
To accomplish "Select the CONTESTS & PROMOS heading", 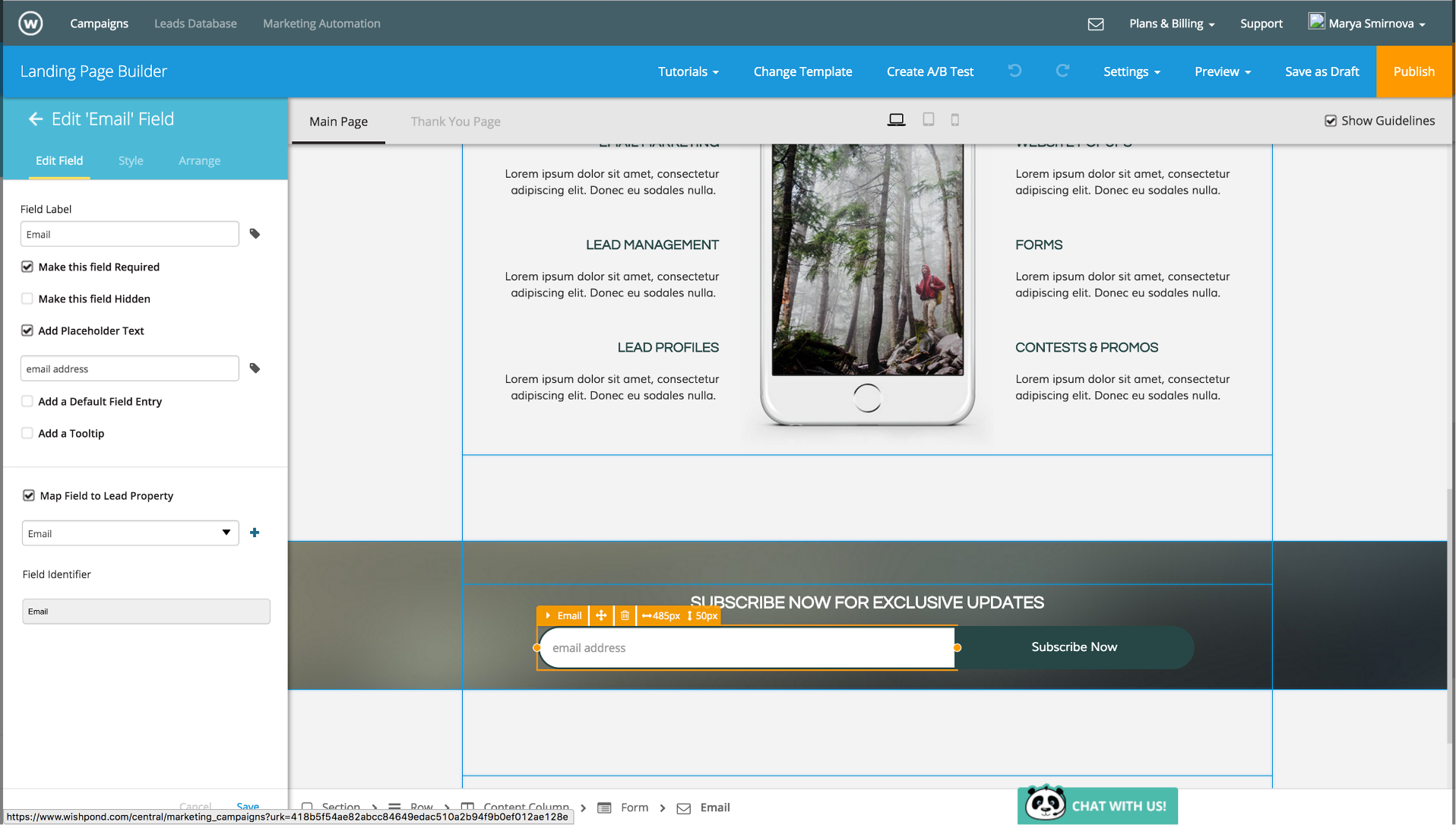I will tap(1087, 347).
